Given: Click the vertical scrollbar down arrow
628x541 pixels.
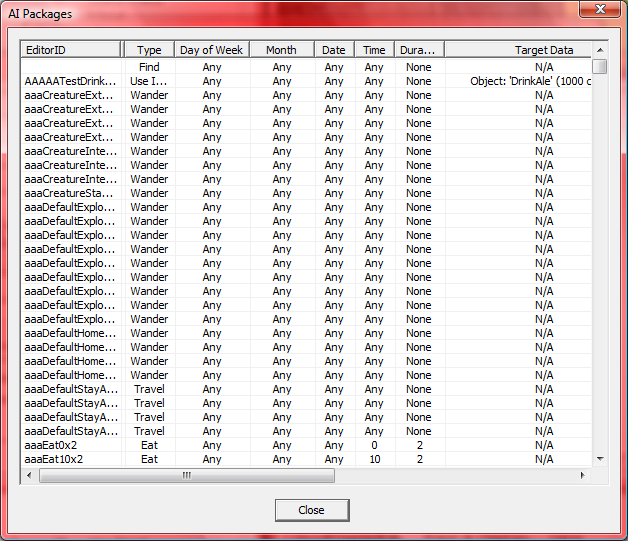Looking at the screenshot, I should pos(599,458).
